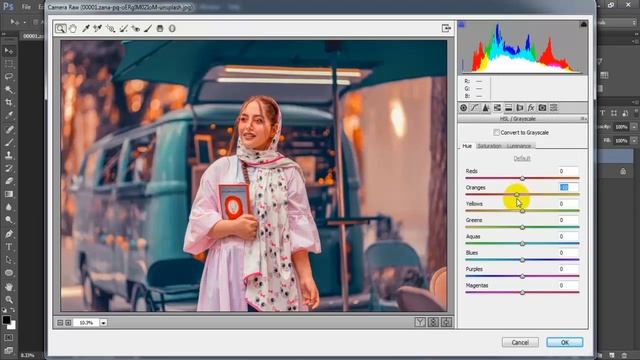
Task: Select the White Balance eyedropper tool
Action: click(86, 29)
